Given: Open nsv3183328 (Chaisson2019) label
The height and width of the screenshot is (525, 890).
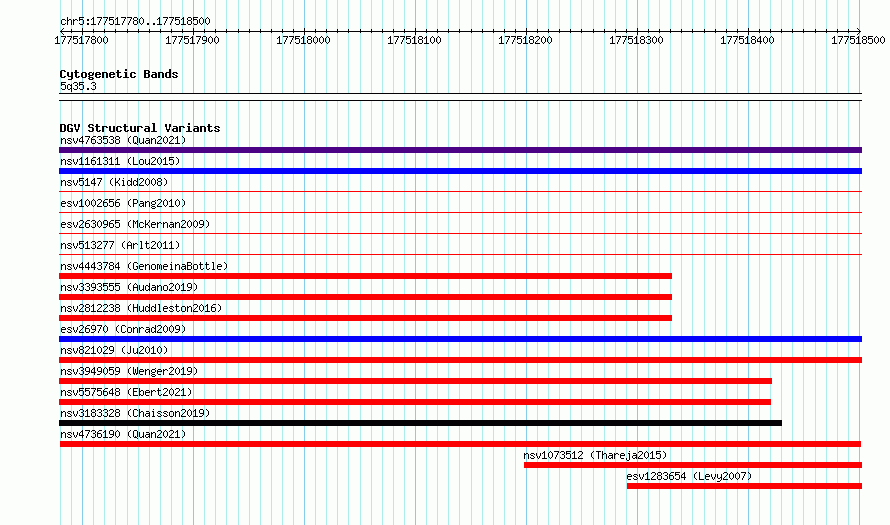Looking at the screenshot, I should click(x=135, y=413).
